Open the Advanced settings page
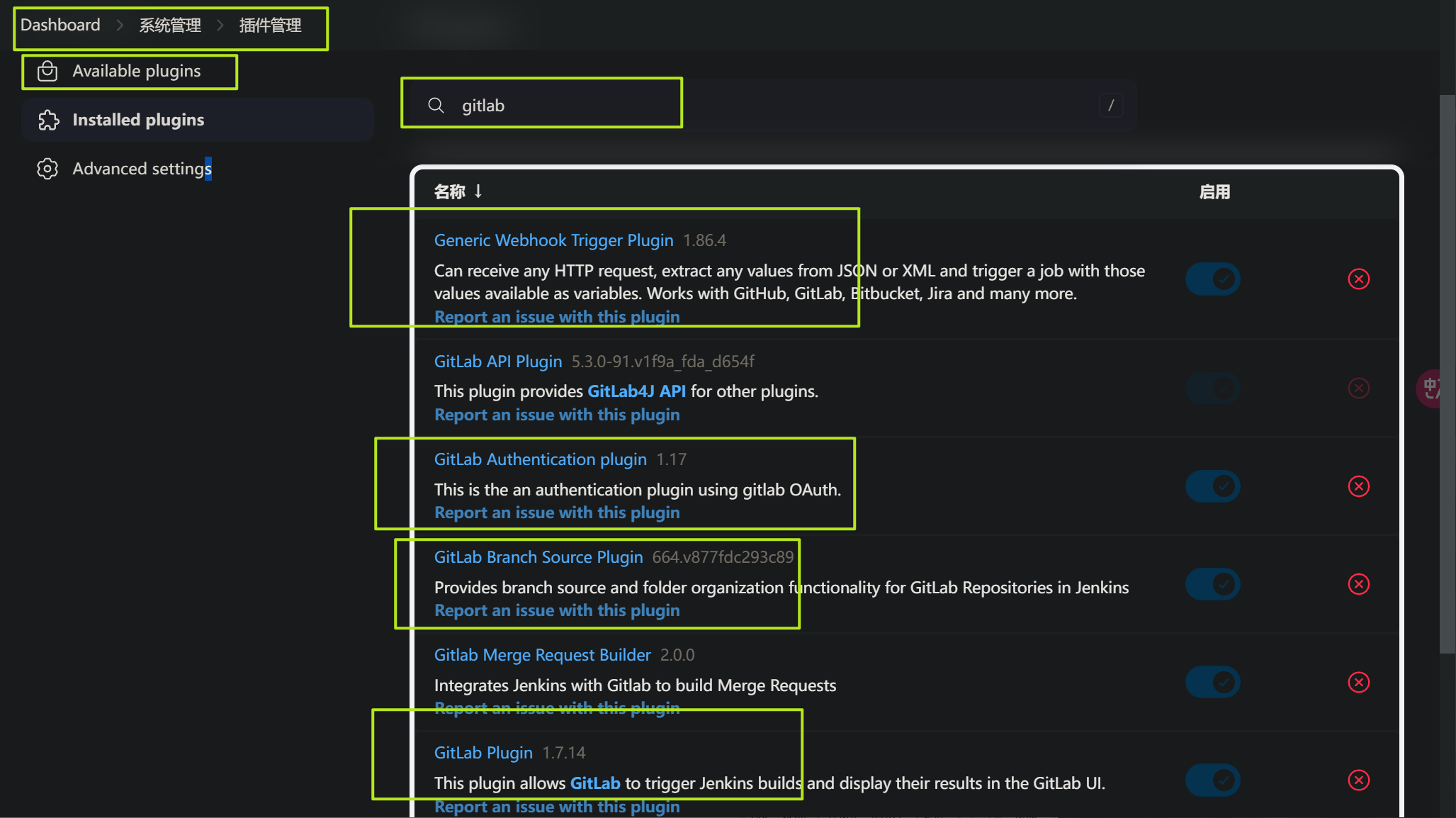 pyautogui.click(x=142, y=169)
